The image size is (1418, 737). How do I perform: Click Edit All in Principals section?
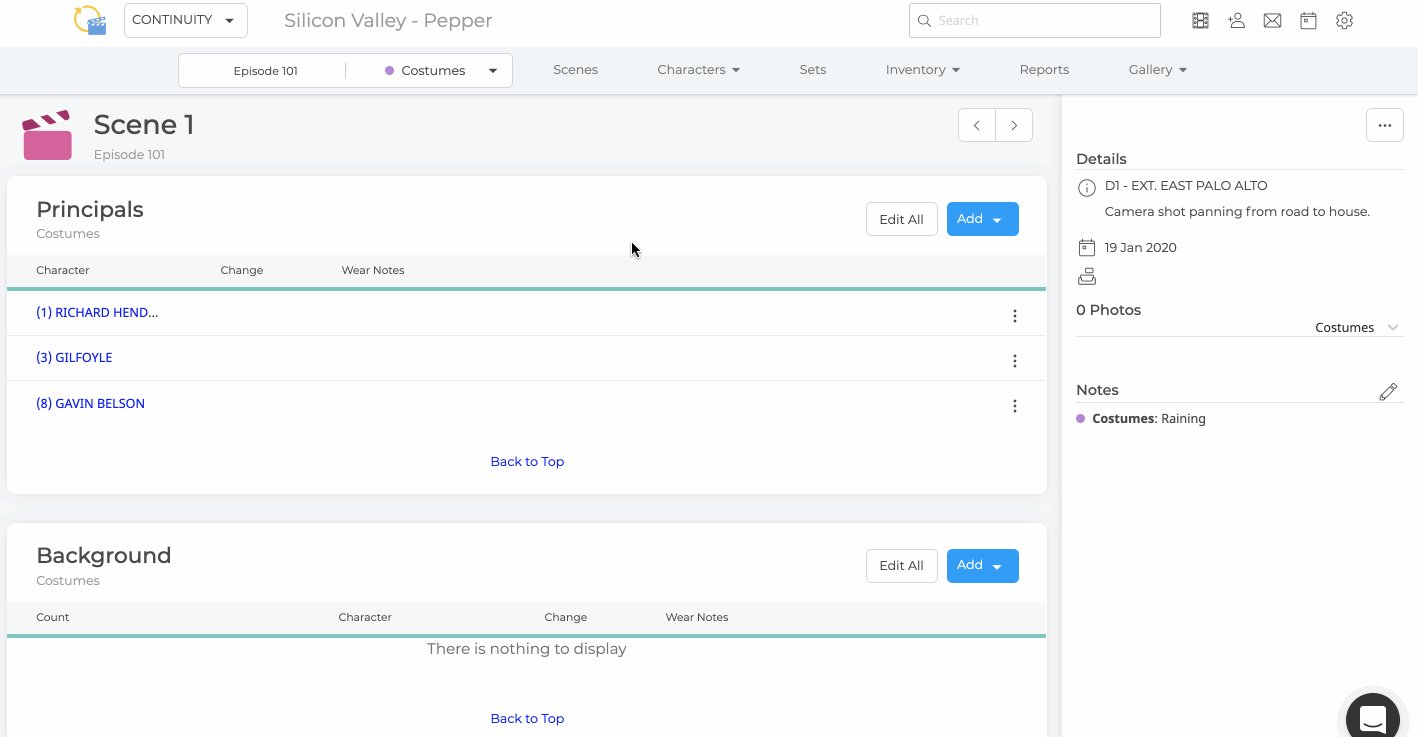pos(902,219)
